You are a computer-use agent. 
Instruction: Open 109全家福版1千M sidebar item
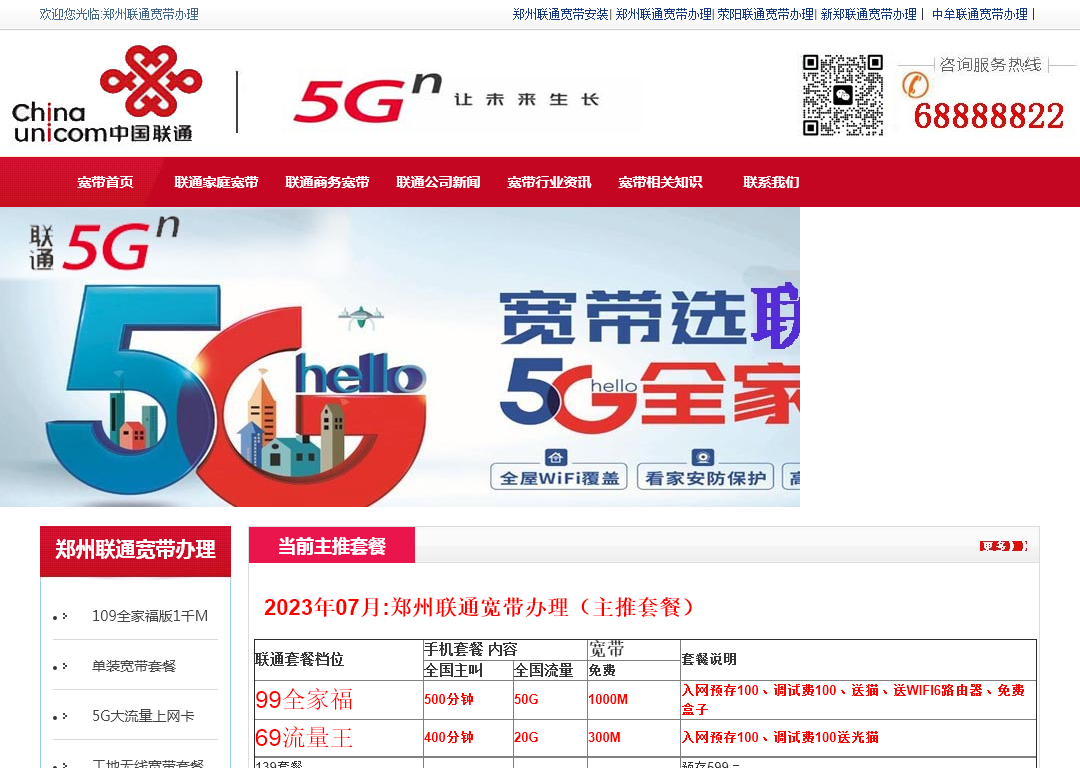149,616
